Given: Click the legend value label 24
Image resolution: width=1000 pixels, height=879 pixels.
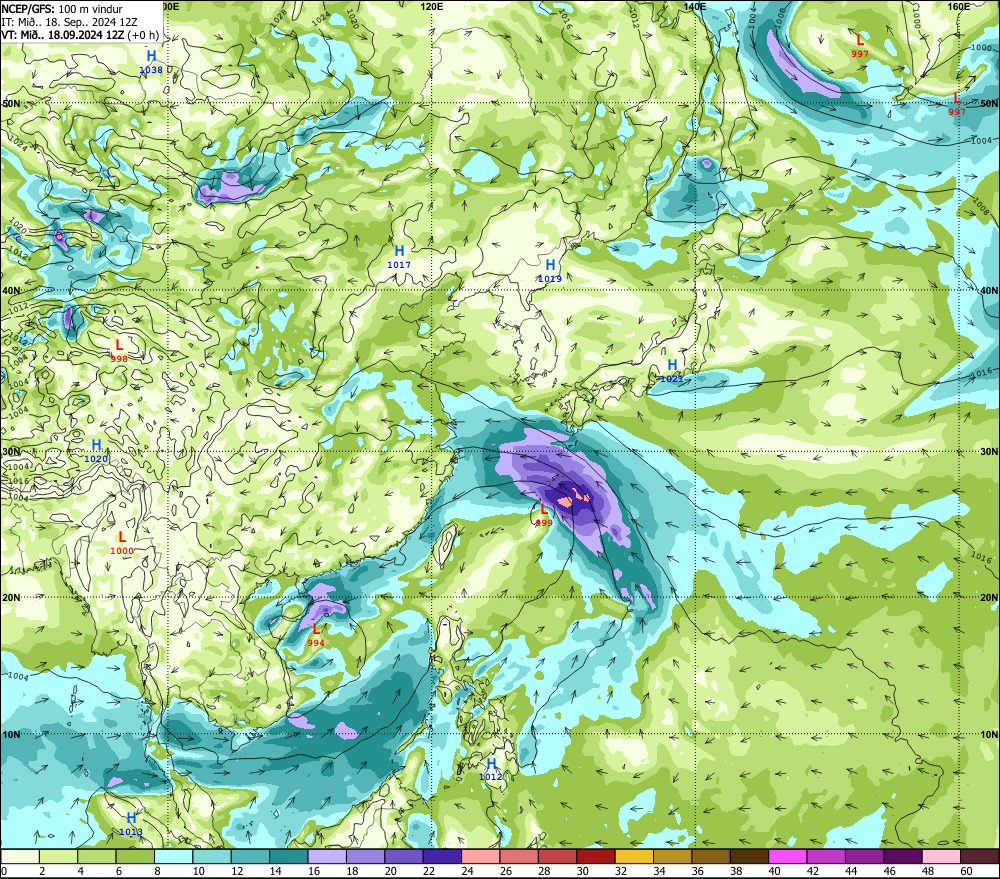Looking at the screenshot, I should pyautogui.click(x=467, y=871).
